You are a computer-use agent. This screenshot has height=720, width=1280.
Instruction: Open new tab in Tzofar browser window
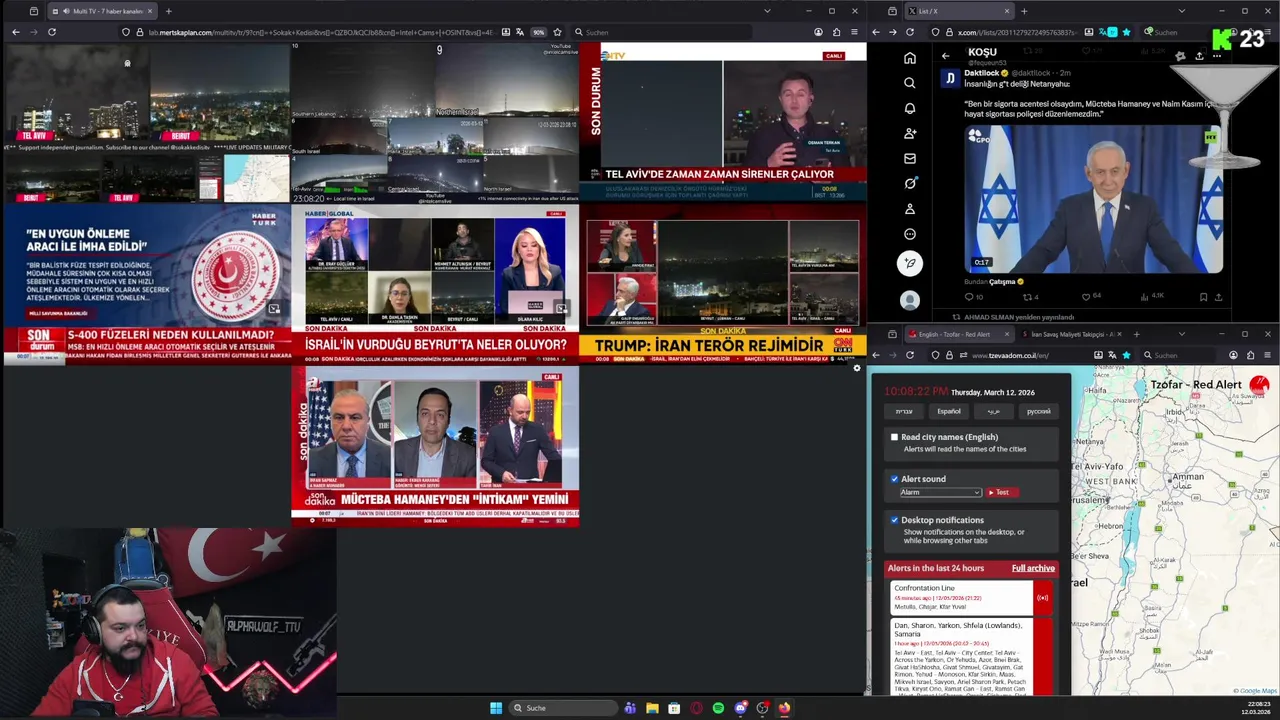coord(1136,334)
